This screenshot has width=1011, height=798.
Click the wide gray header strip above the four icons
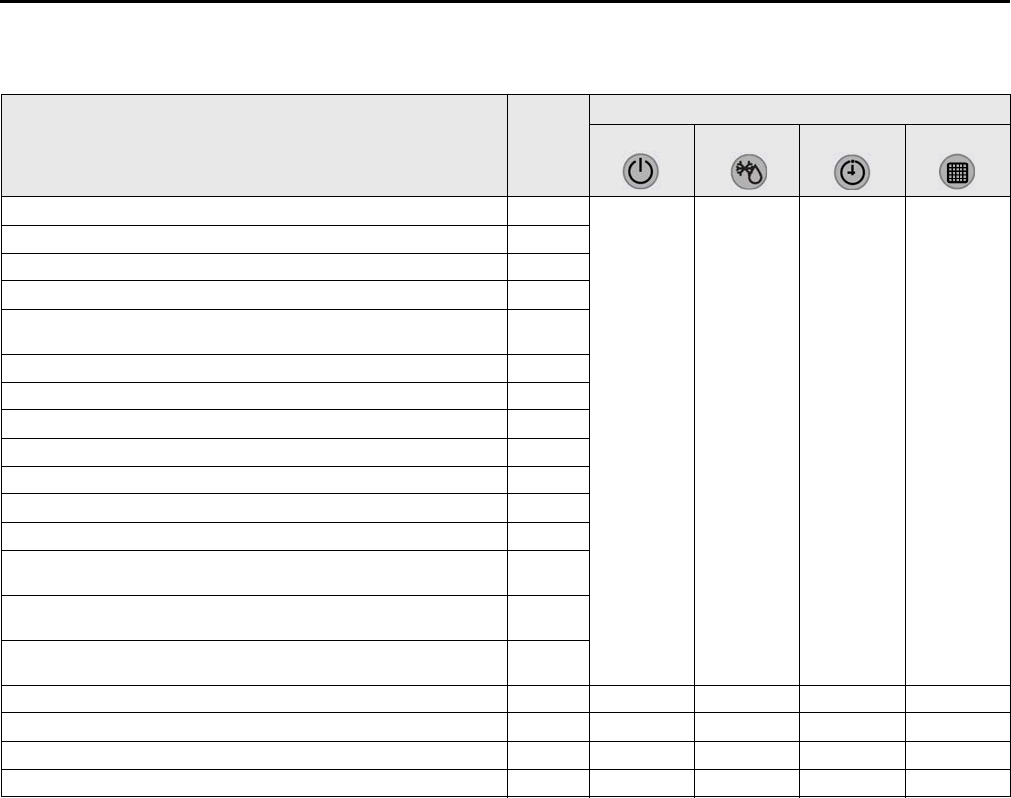pos(800,110)
